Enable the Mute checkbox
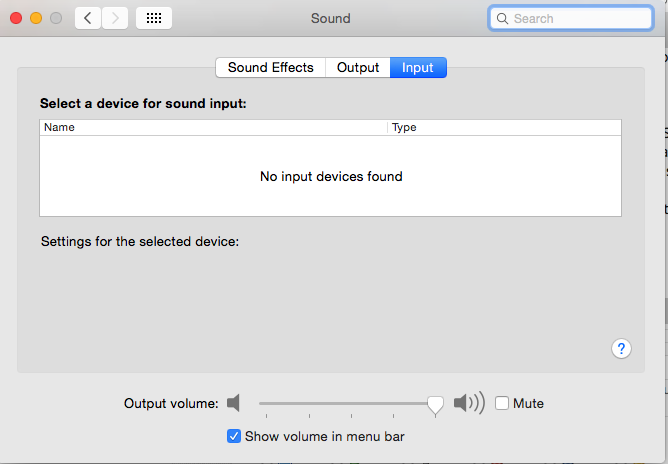This screenshot has width=668, height=464. point(502,403)
